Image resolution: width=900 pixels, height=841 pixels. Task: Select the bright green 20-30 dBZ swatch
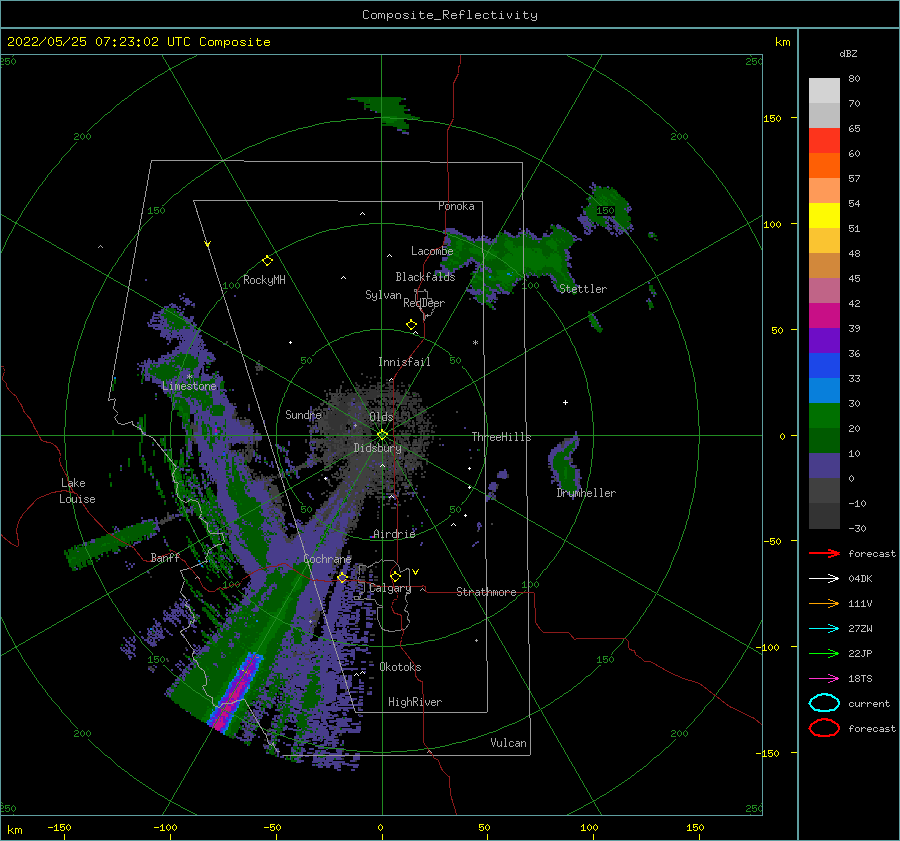point(824,415)
